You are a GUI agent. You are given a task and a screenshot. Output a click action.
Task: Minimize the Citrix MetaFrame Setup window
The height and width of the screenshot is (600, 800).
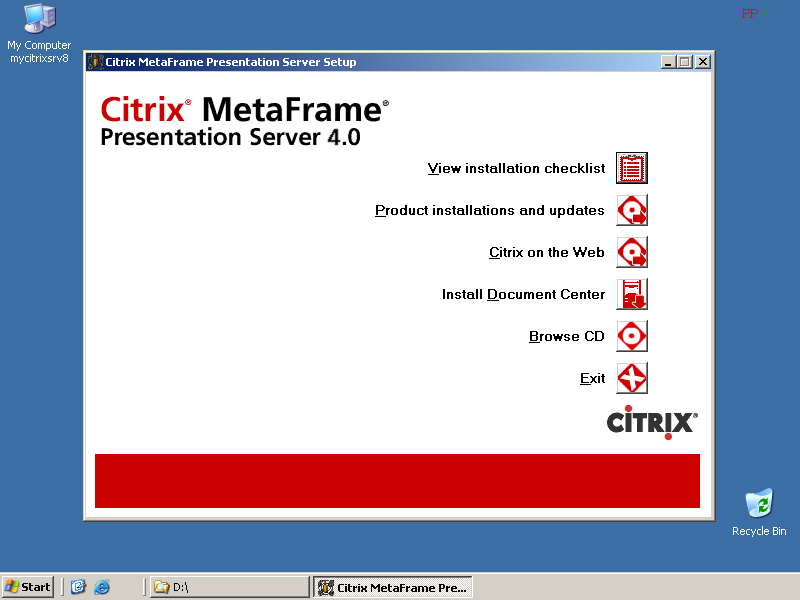click(668, 62)
